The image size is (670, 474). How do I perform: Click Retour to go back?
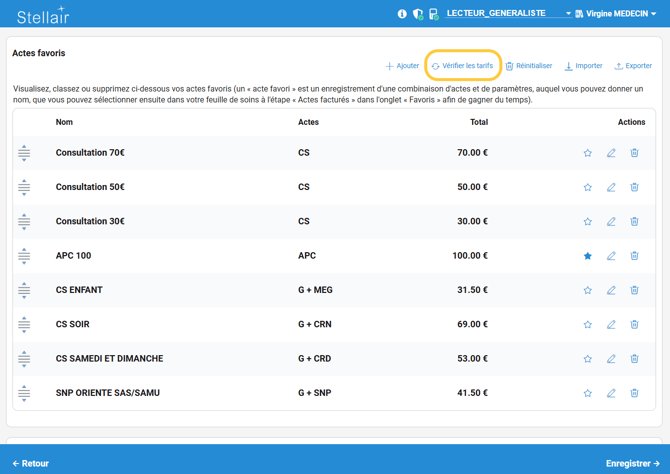pos(31,463)
